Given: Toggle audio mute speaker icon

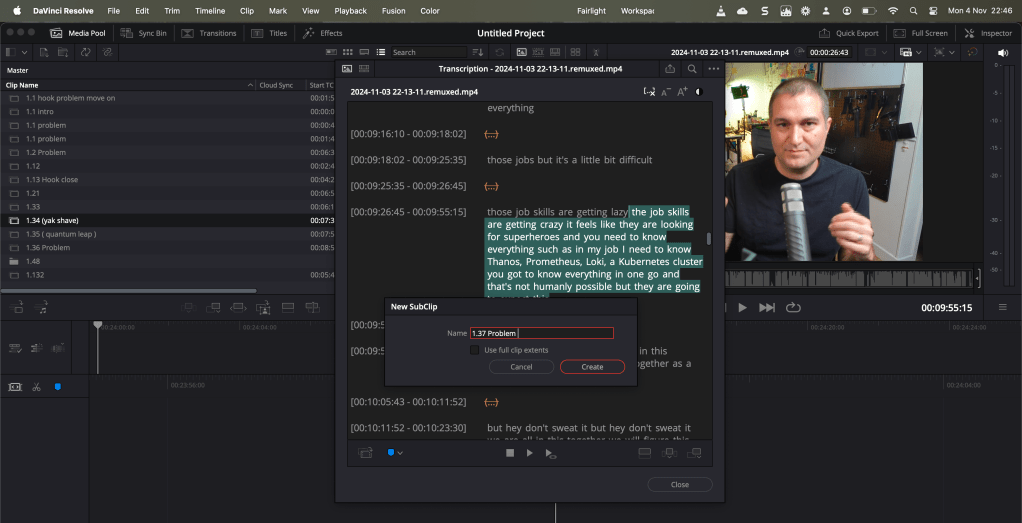Looking at the screenshot, I should pos(1002,52).
